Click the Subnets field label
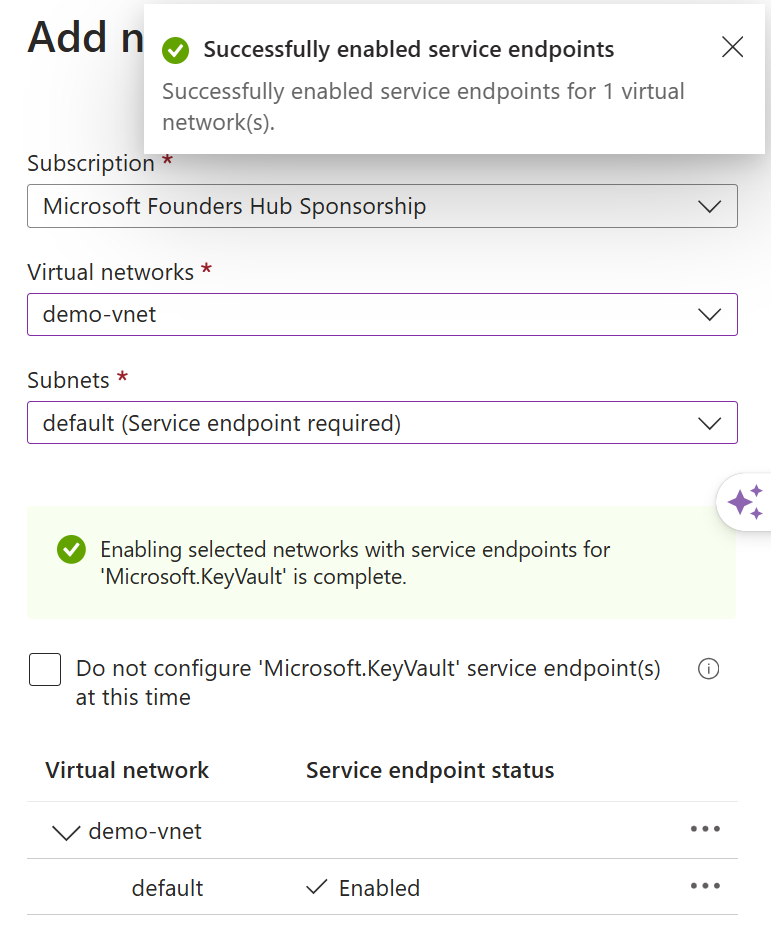Screen dimensions: 771x930 68,380
